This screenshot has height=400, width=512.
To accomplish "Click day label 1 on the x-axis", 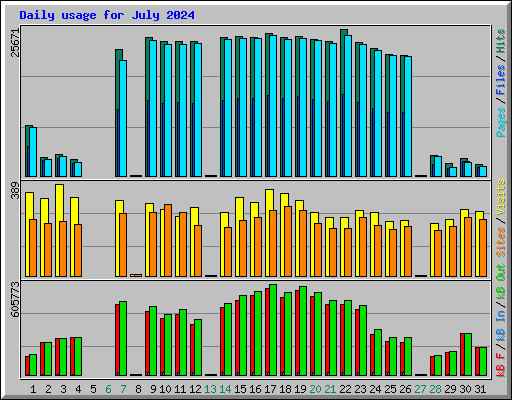I will coord(33,389).
